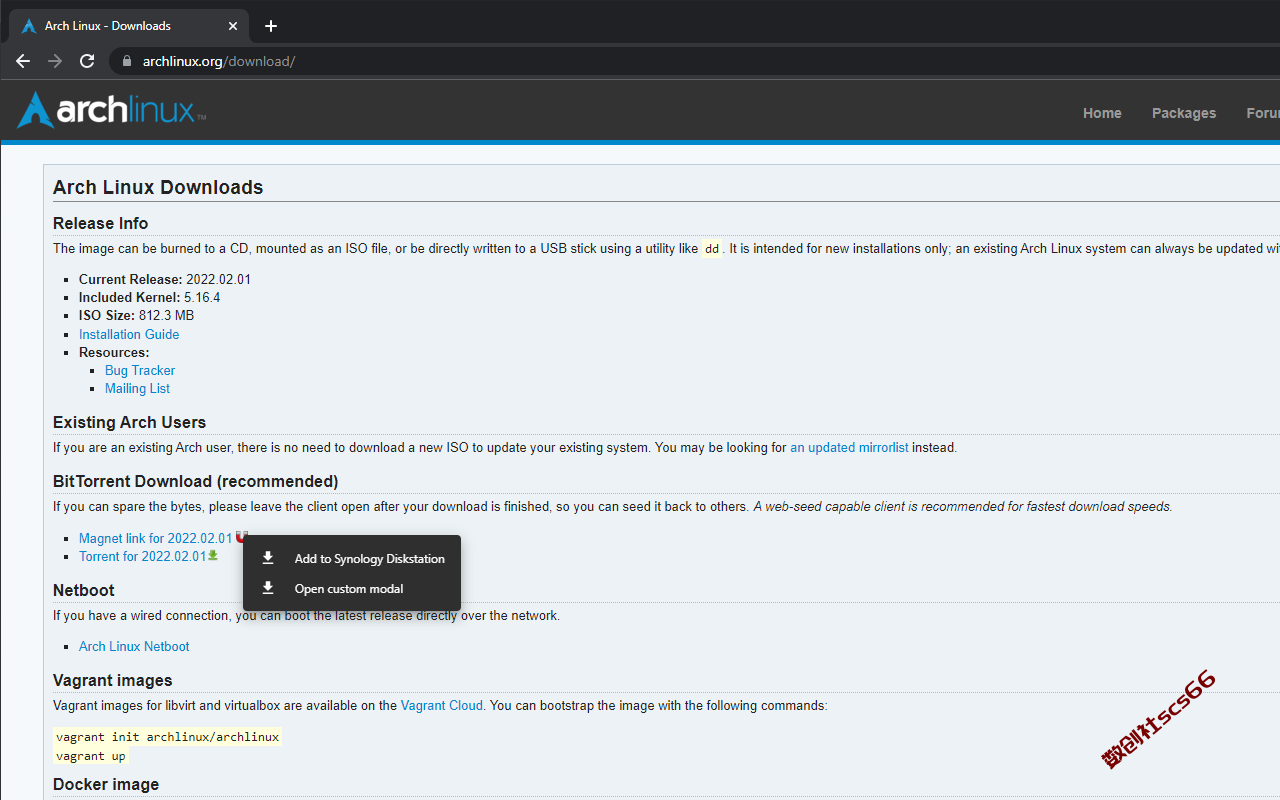The width and height of the screenshot is (1280, 800).
Task: Select the Arch Linux - Downloads tab
Action: 130,26
